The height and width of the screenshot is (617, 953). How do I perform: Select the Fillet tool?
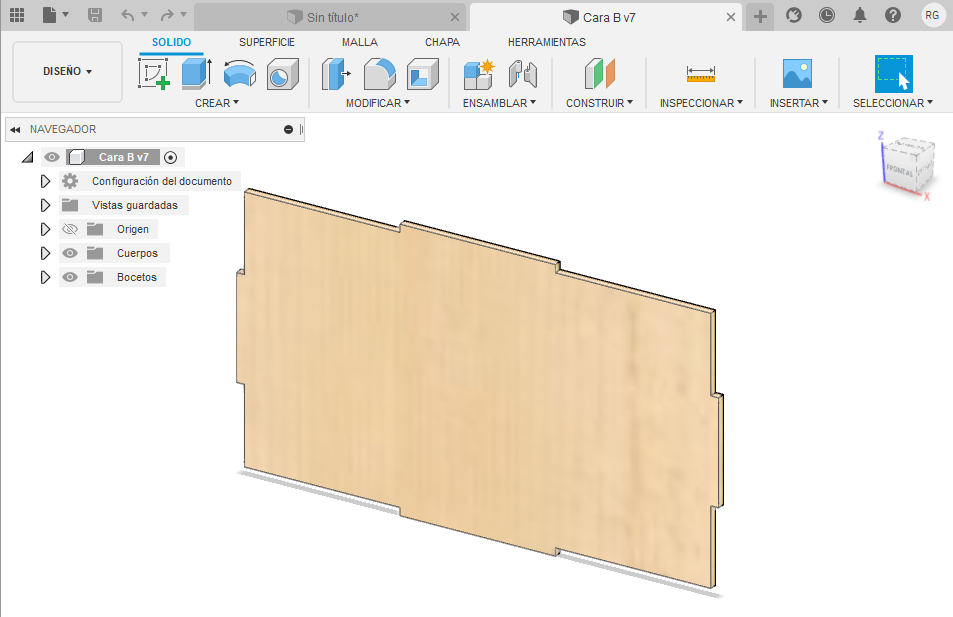379,74
